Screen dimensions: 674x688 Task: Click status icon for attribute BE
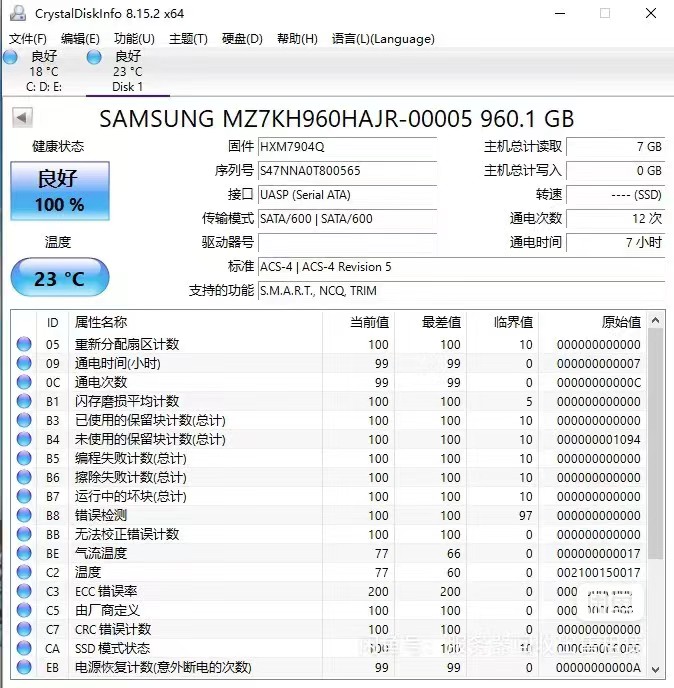pos(24,553)
